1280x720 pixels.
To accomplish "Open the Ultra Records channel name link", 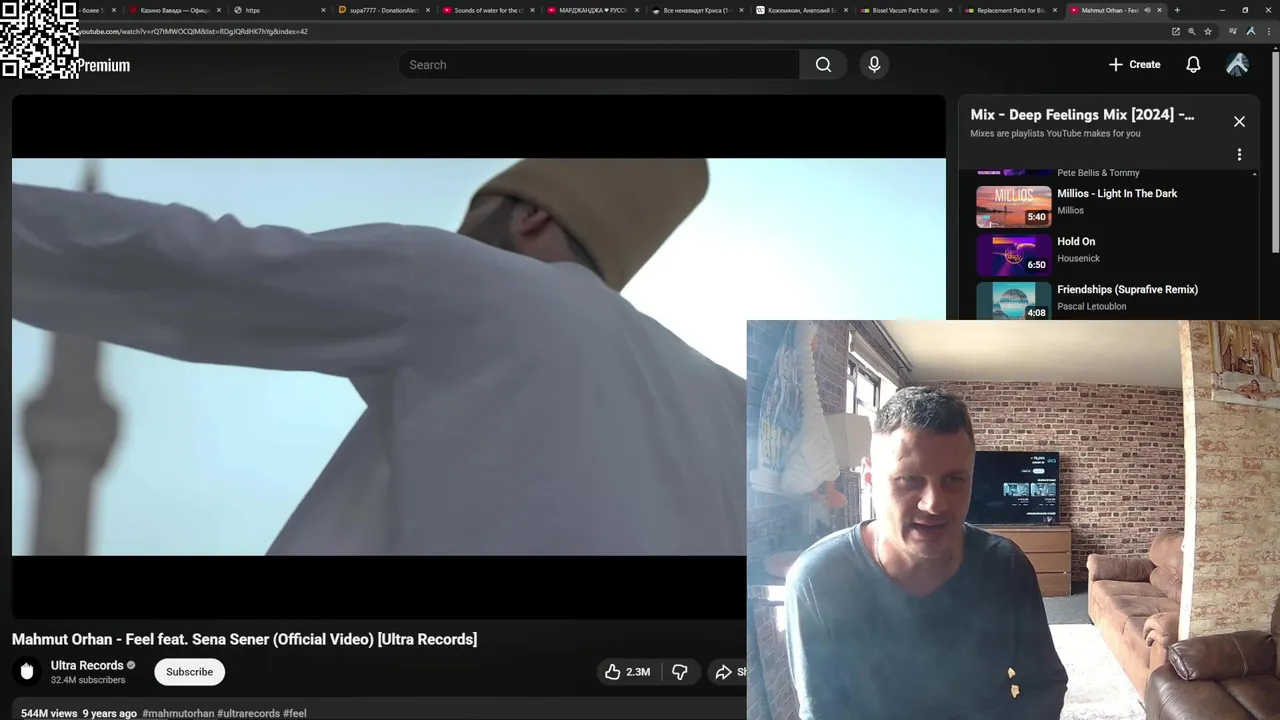I will (x=87, y=665).
